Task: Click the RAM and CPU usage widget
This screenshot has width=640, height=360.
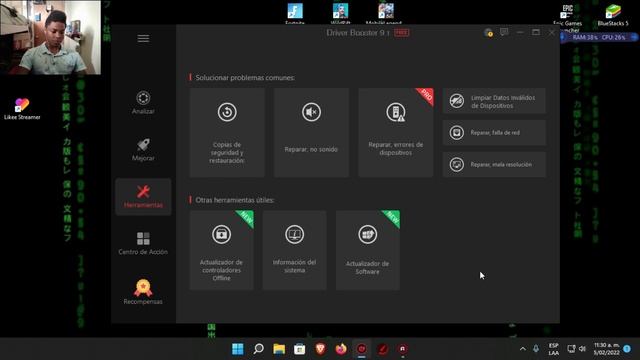Action: 599,37
